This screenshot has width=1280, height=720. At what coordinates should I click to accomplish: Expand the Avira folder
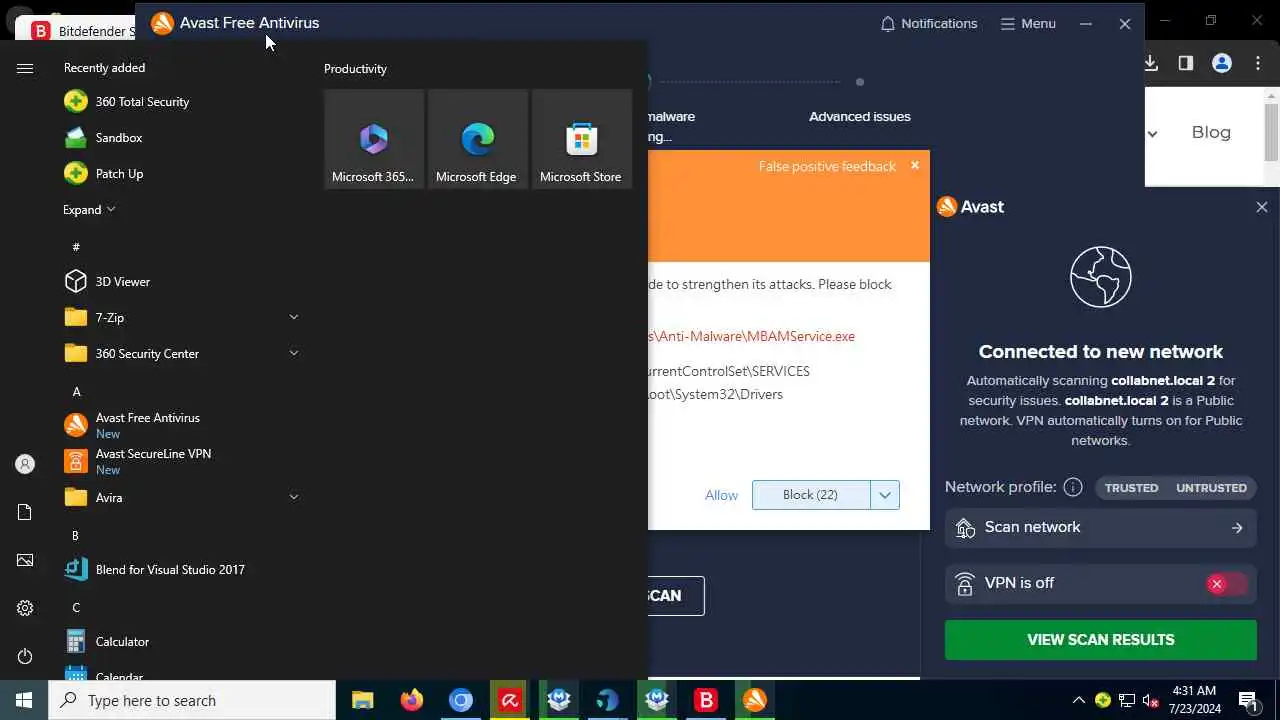pyautogui.click(x=180, y=497)
